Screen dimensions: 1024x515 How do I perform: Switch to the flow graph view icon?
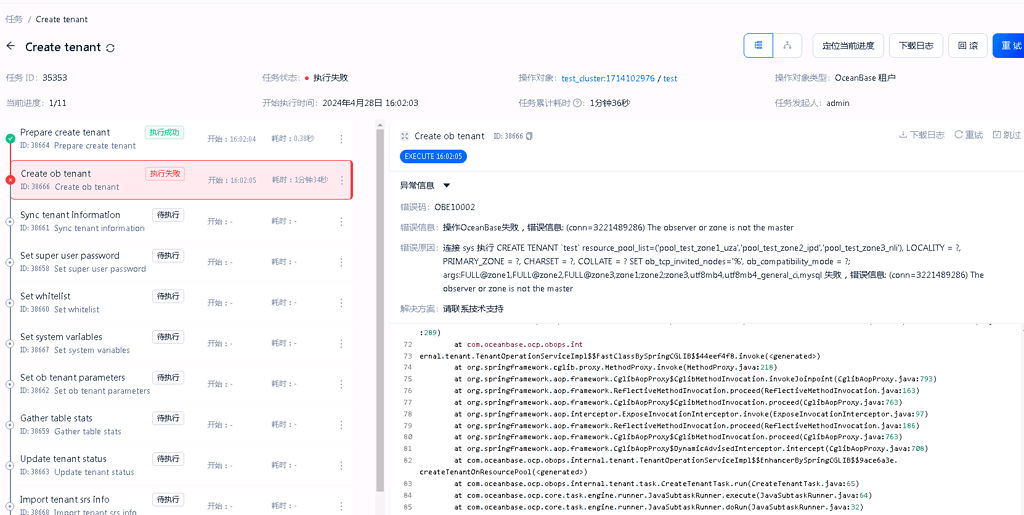click(x=788, y=46)
